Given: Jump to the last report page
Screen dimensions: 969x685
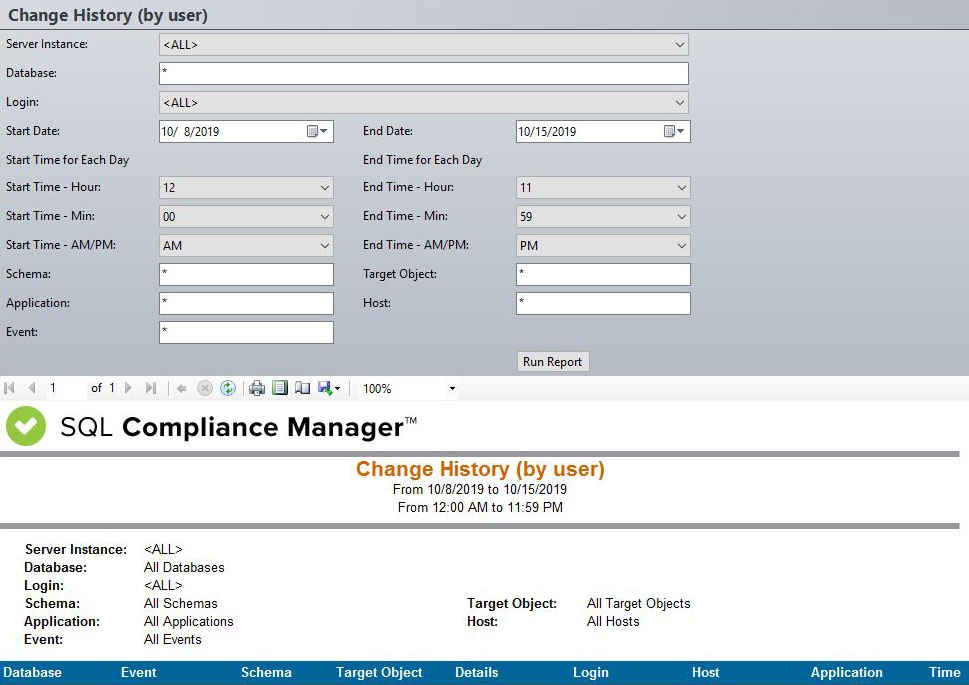Looking at the screenshot, I should coord(151,388).
